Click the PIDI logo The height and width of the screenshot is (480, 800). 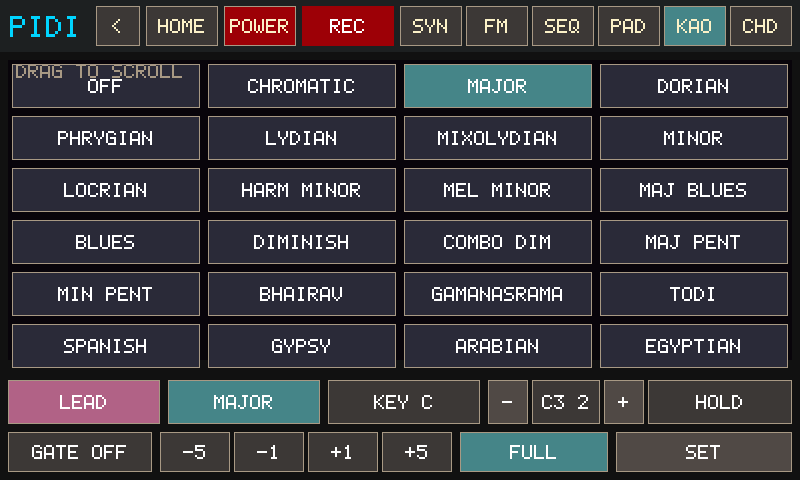44,27
